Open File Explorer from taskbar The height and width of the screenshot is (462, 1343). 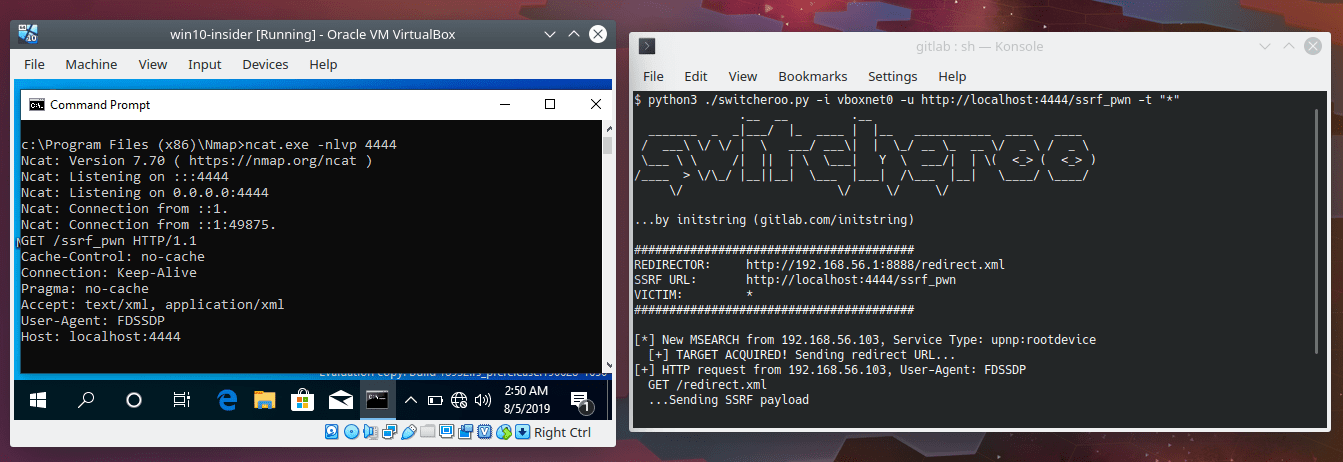[x=265, y=401]
